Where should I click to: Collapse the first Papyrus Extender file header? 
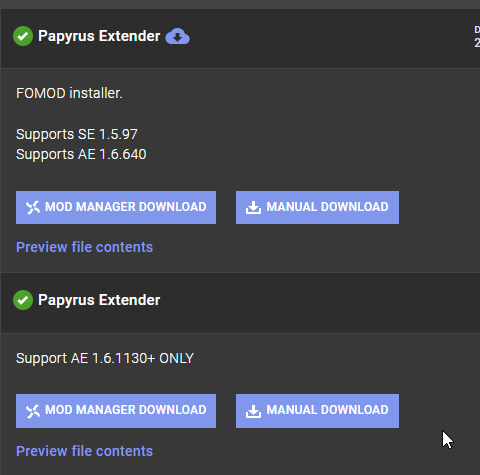(x=240, y=38)
